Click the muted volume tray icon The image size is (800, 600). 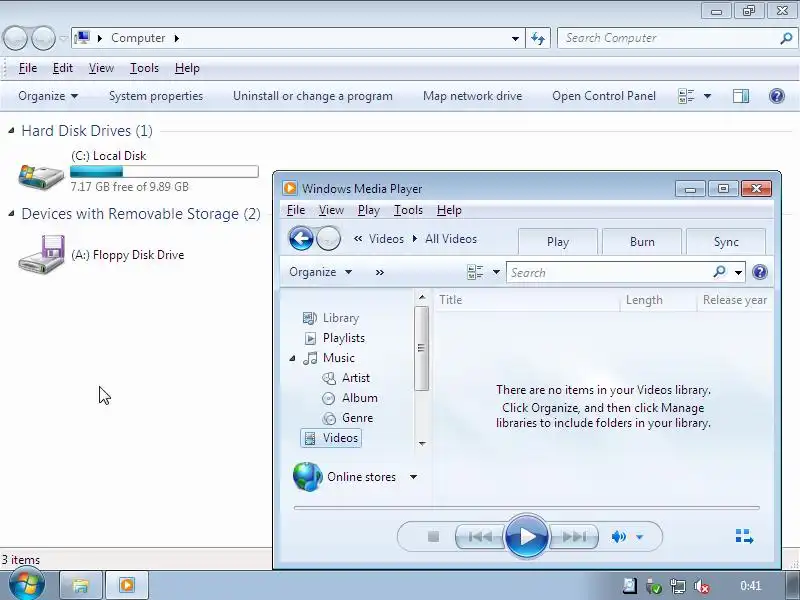[x=703, y=586]
